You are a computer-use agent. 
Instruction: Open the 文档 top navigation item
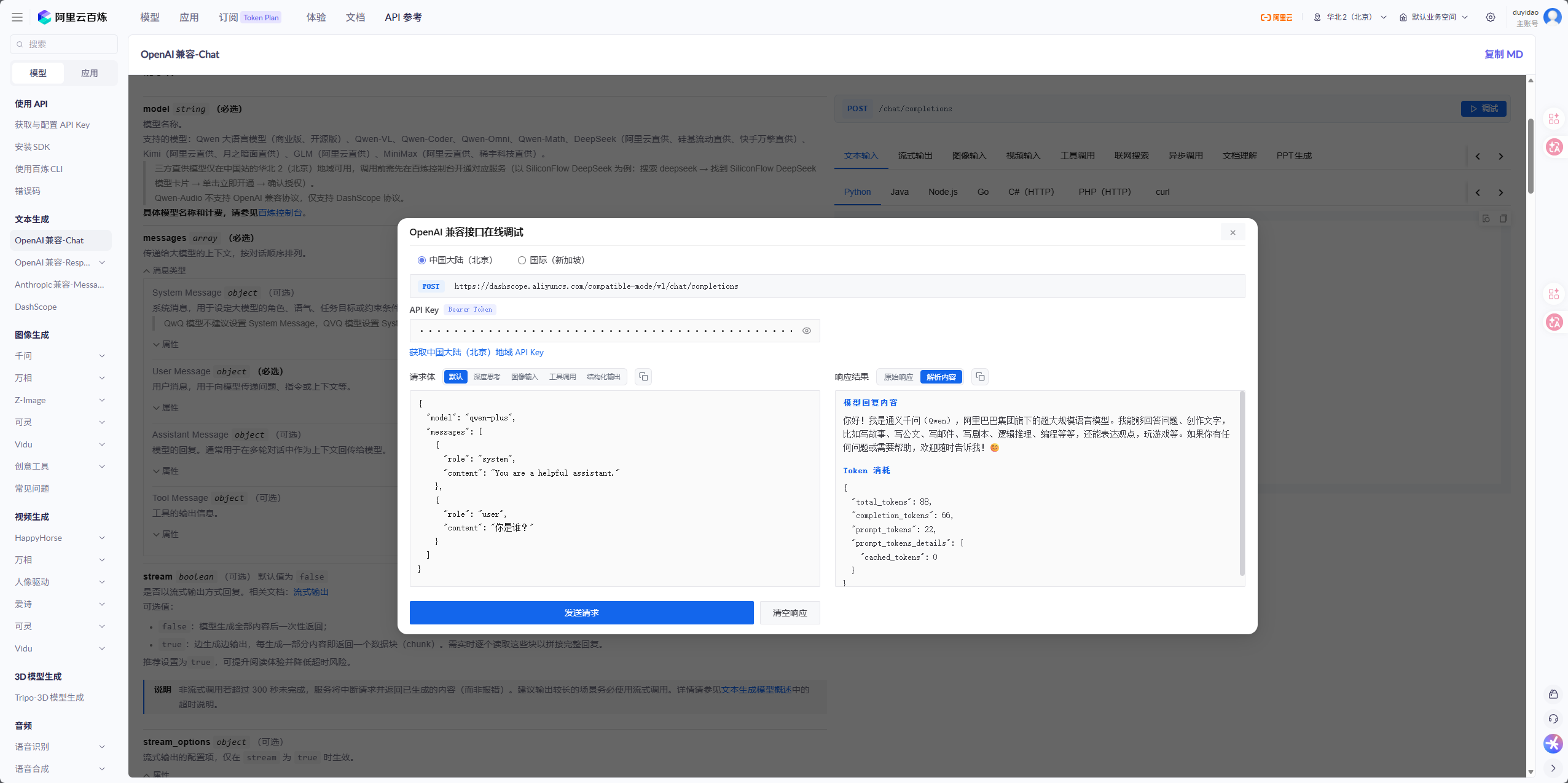click(356, 17)
